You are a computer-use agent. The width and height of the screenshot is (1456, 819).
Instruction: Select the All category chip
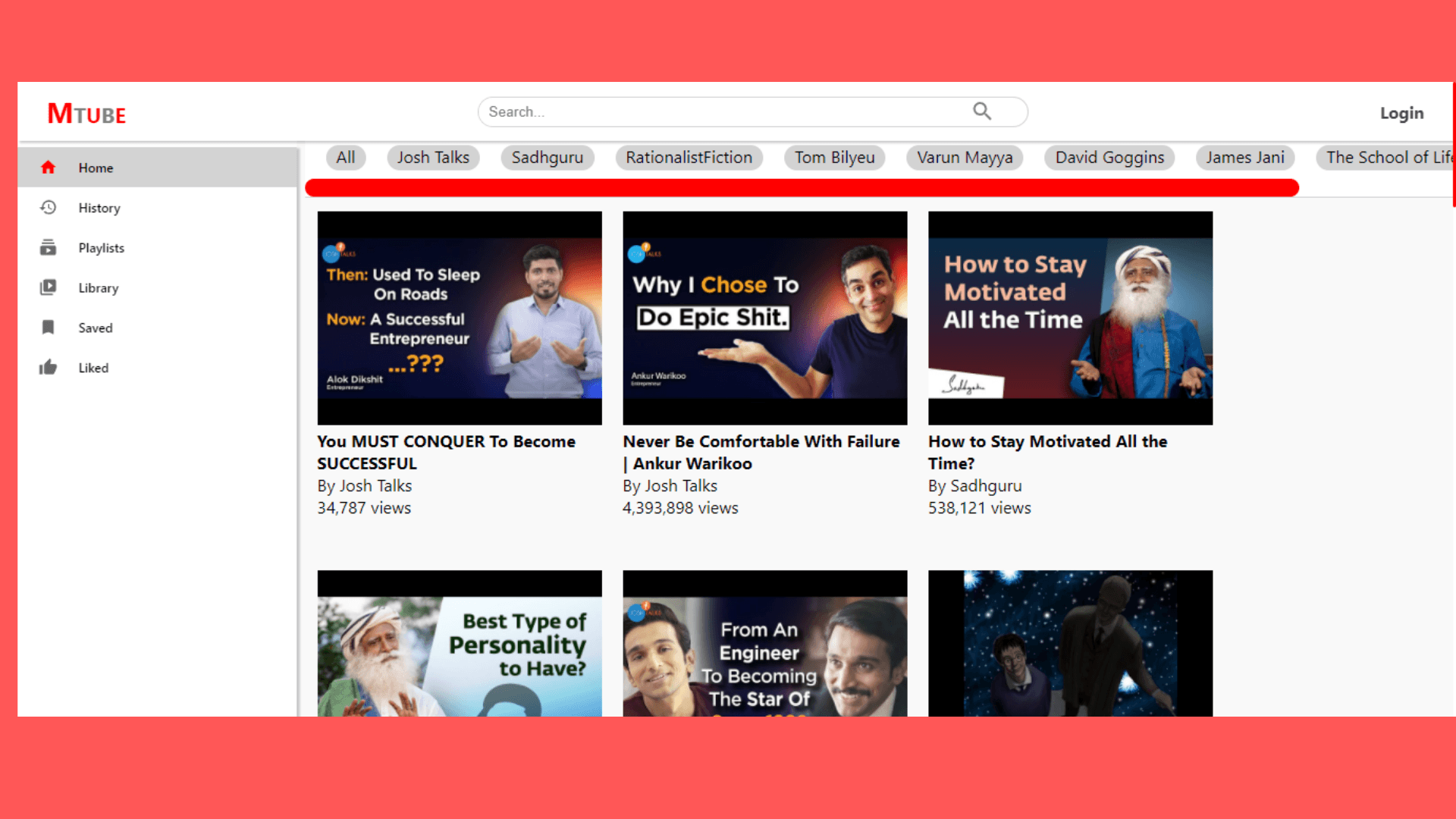pos(346,158)
